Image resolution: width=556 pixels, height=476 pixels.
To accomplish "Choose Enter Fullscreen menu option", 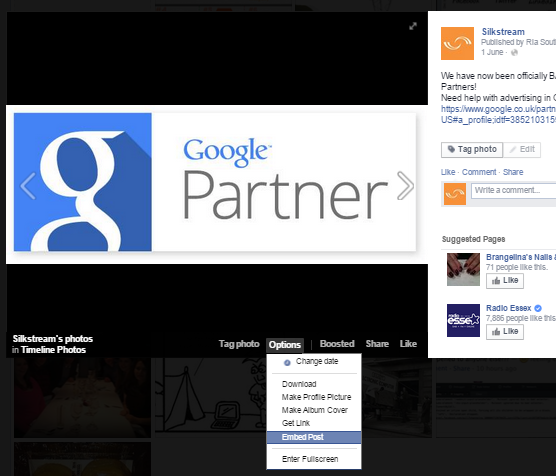I will pyautogui.click(x=314, y=459).
